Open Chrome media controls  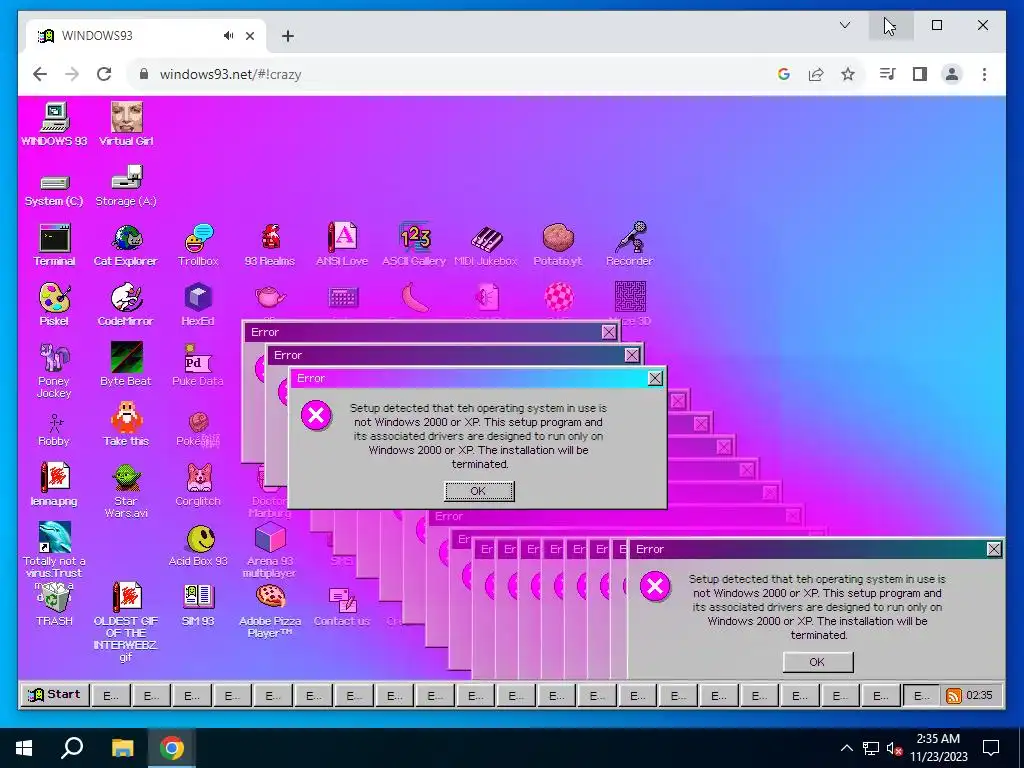pyautogui.click(x=887, y=74)
